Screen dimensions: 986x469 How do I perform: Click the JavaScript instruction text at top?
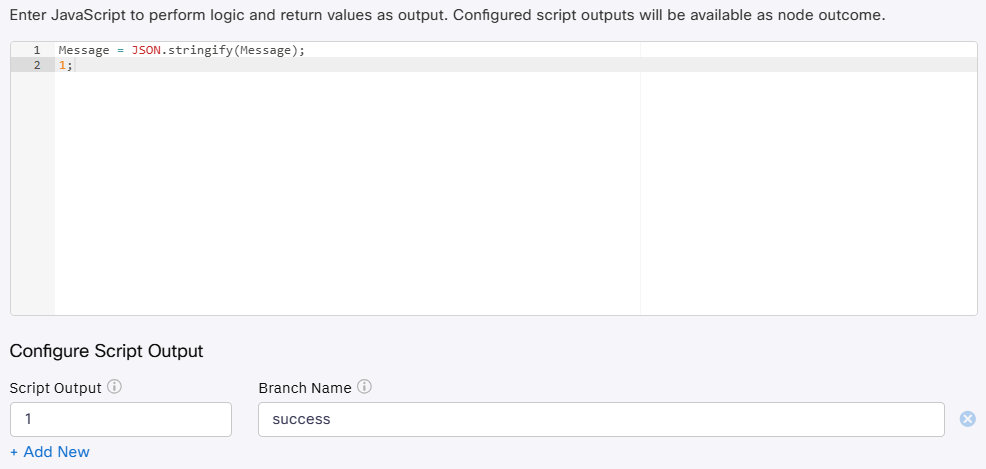coord(447,16)
